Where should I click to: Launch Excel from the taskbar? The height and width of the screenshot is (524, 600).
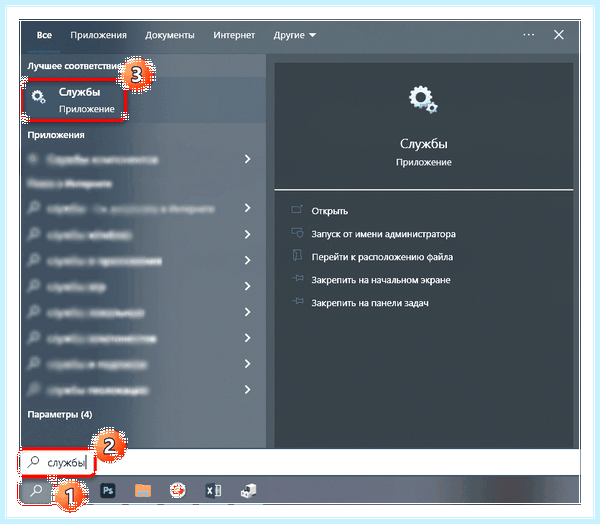(213, 491)
